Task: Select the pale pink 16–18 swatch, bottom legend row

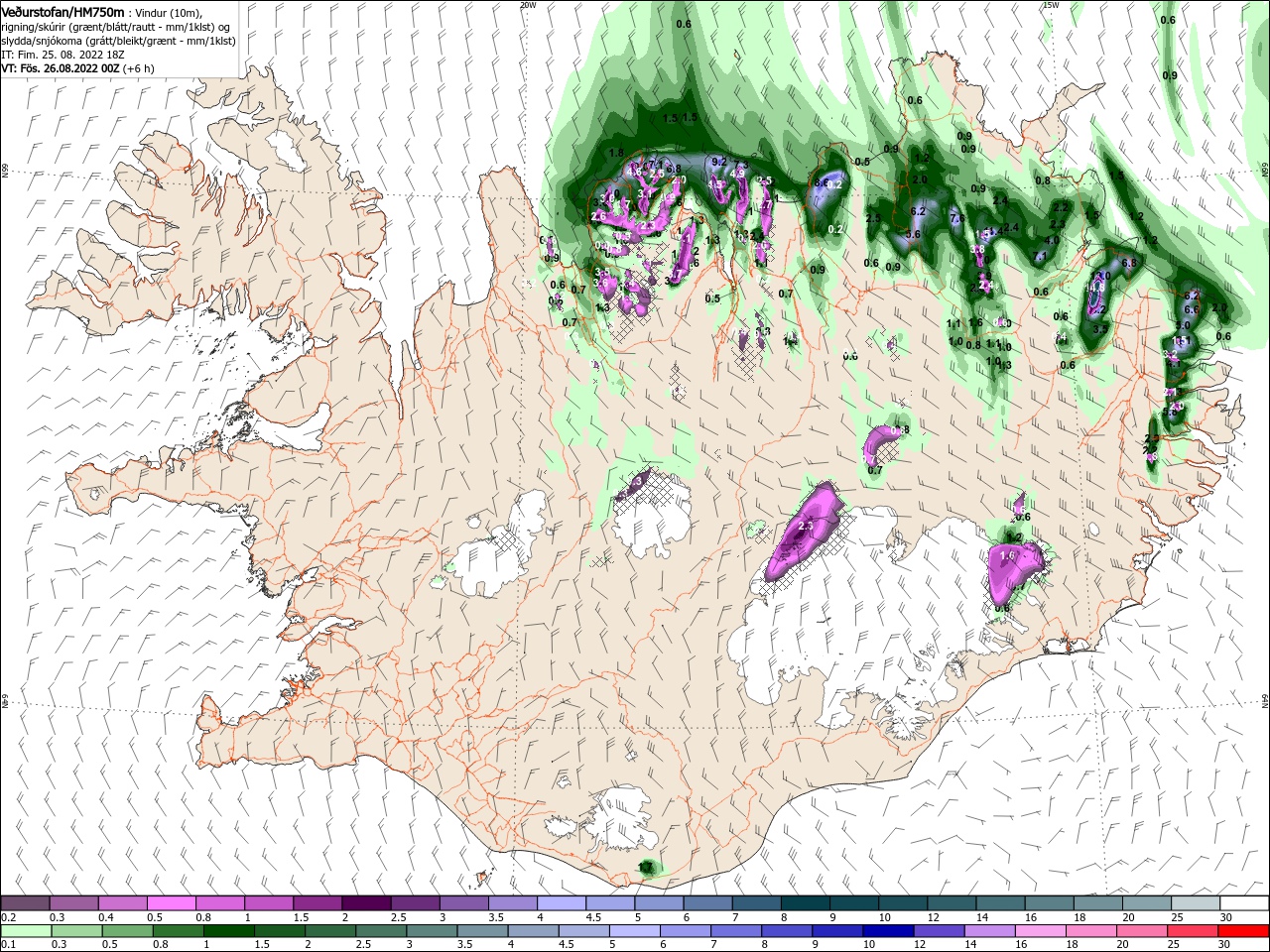Action: point(1039,931)
